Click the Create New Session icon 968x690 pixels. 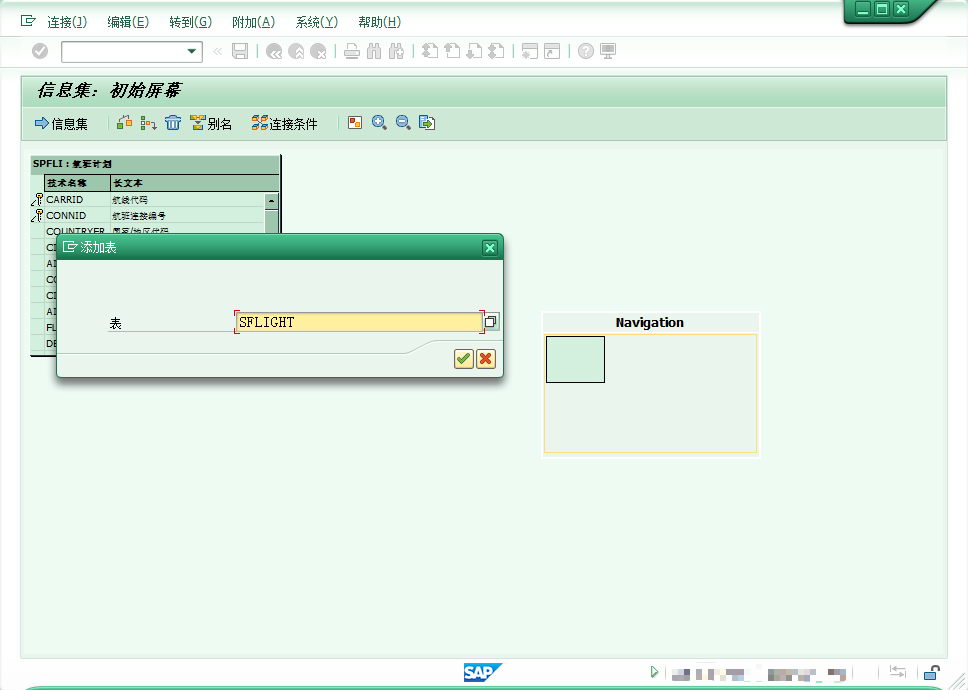(x=530, y=51)
